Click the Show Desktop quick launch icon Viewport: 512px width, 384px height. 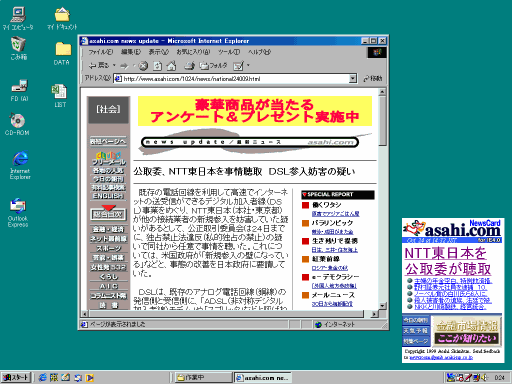pyautogui.click(x=65, y=378)
